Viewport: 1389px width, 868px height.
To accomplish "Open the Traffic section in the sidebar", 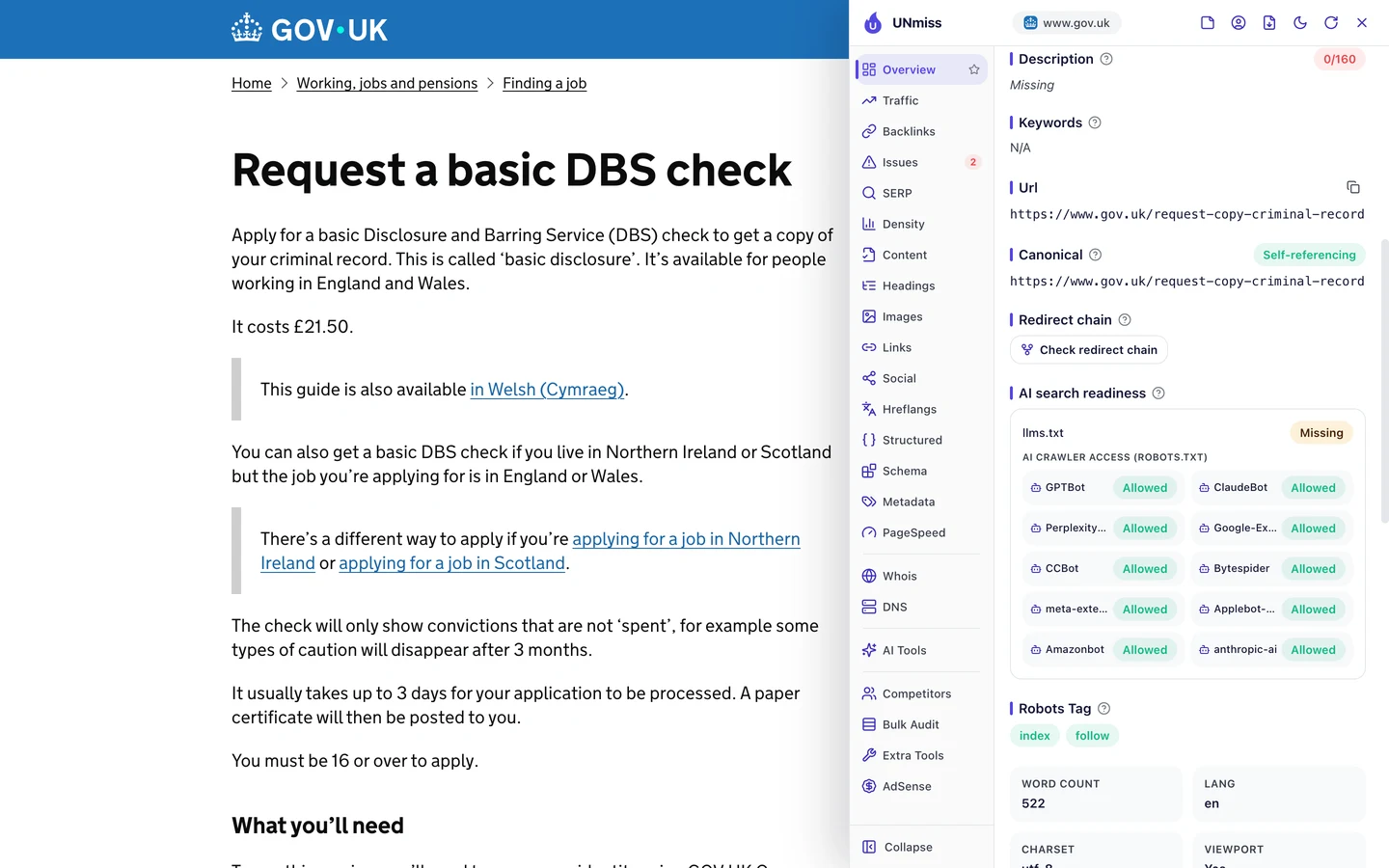I will tap(921, 100).
